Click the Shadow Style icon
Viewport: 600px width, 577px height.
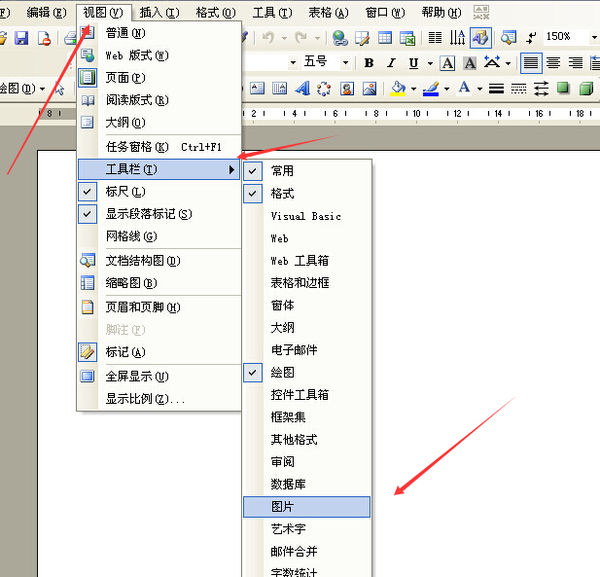[x=563, y=88]
